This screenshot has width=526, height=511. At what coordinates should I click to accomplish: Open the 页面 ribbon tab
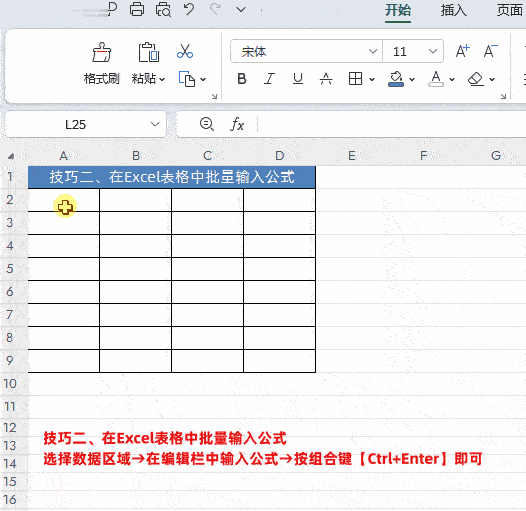(x=510, y=10)
